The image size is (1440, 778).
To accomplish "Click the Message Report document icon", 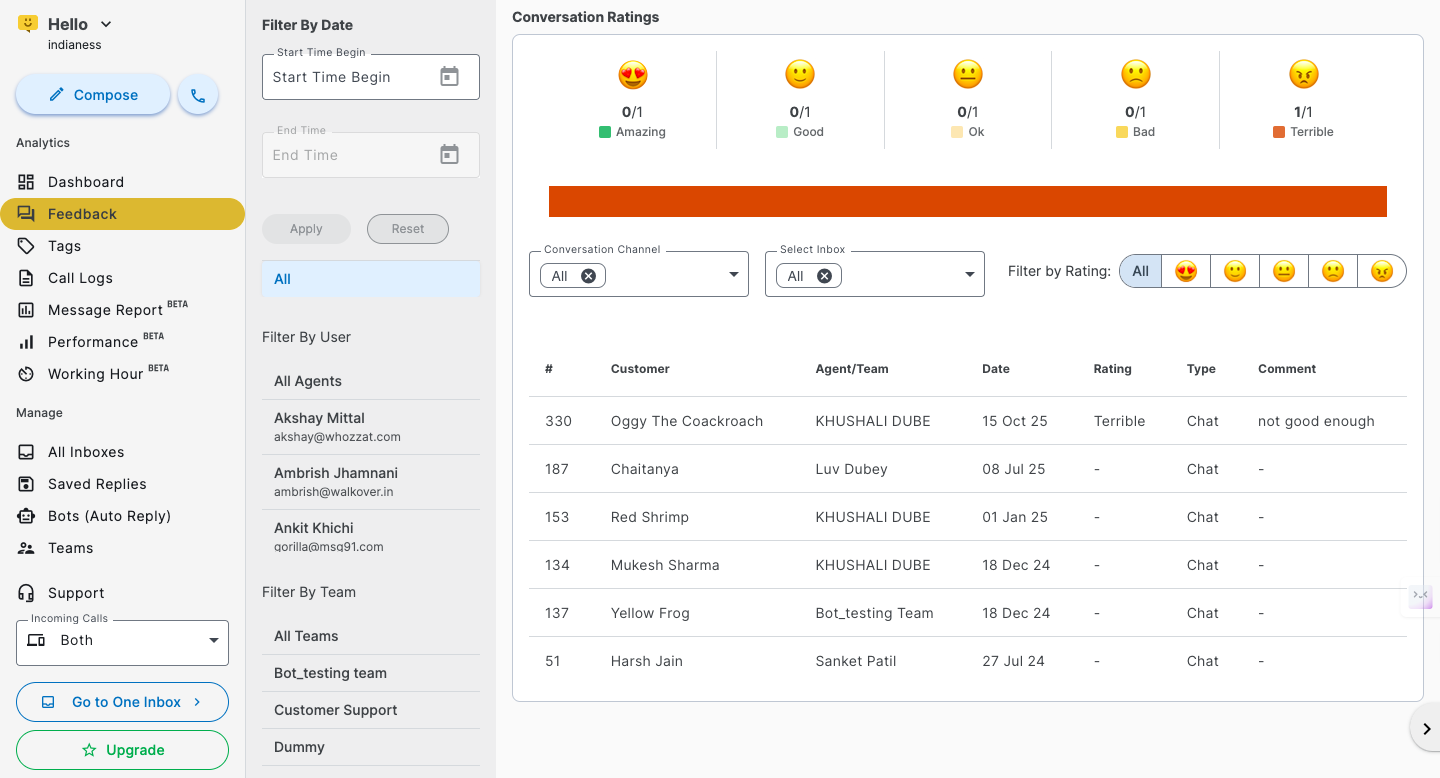I will (x=26, y=310).
